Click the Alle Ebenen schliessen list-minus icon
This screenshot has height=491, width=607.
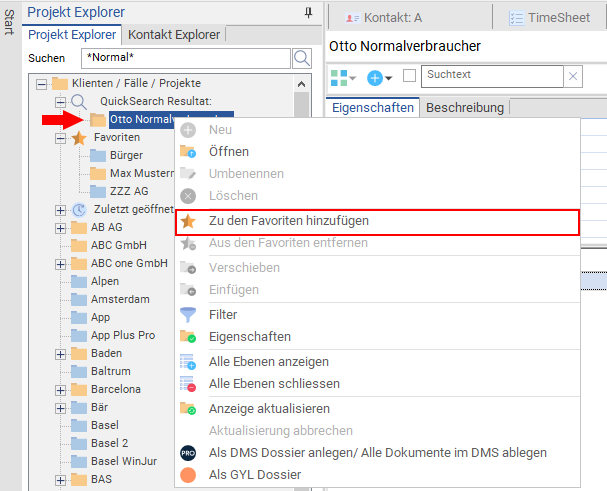click(x=188, y=384)
